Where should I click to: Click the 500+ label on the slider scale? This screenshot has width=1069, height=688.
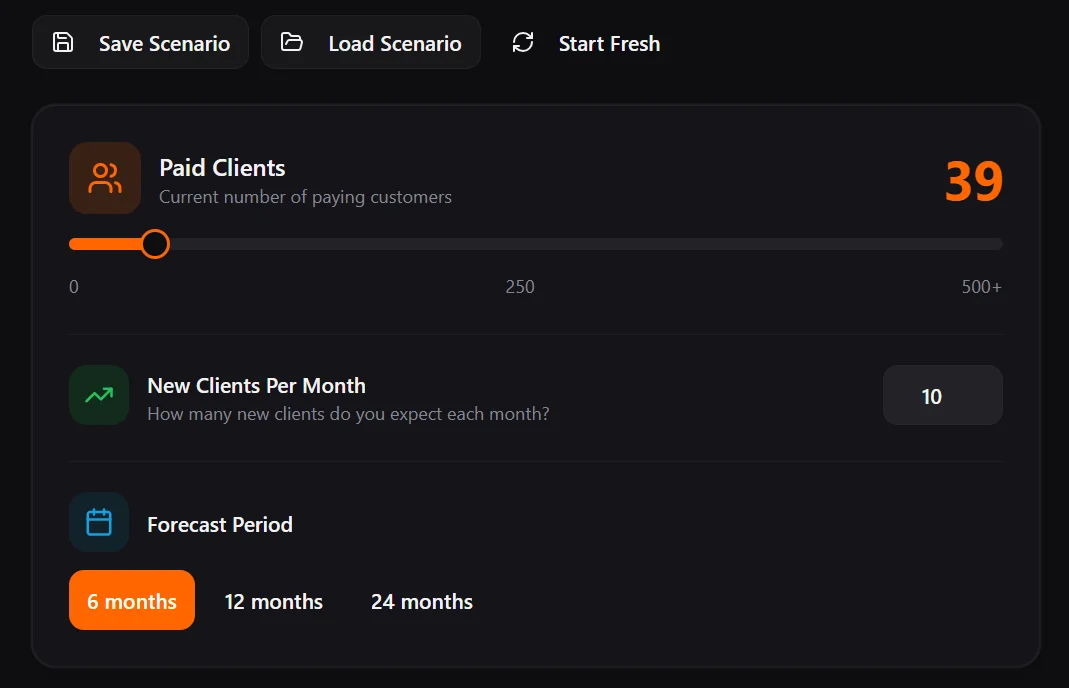981,286
